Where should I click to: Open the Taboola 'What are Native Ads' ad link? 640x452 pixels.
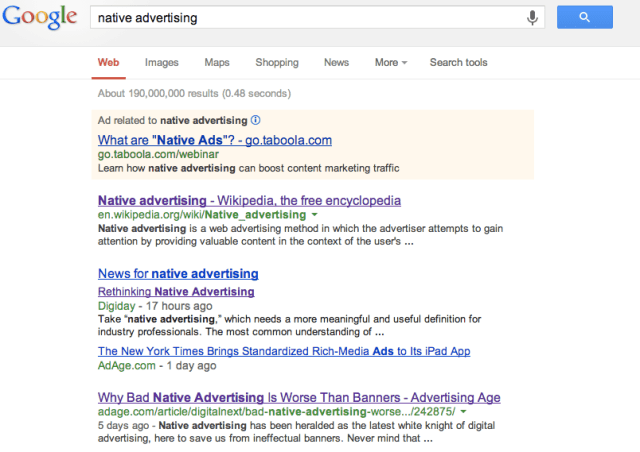(214, 140)
